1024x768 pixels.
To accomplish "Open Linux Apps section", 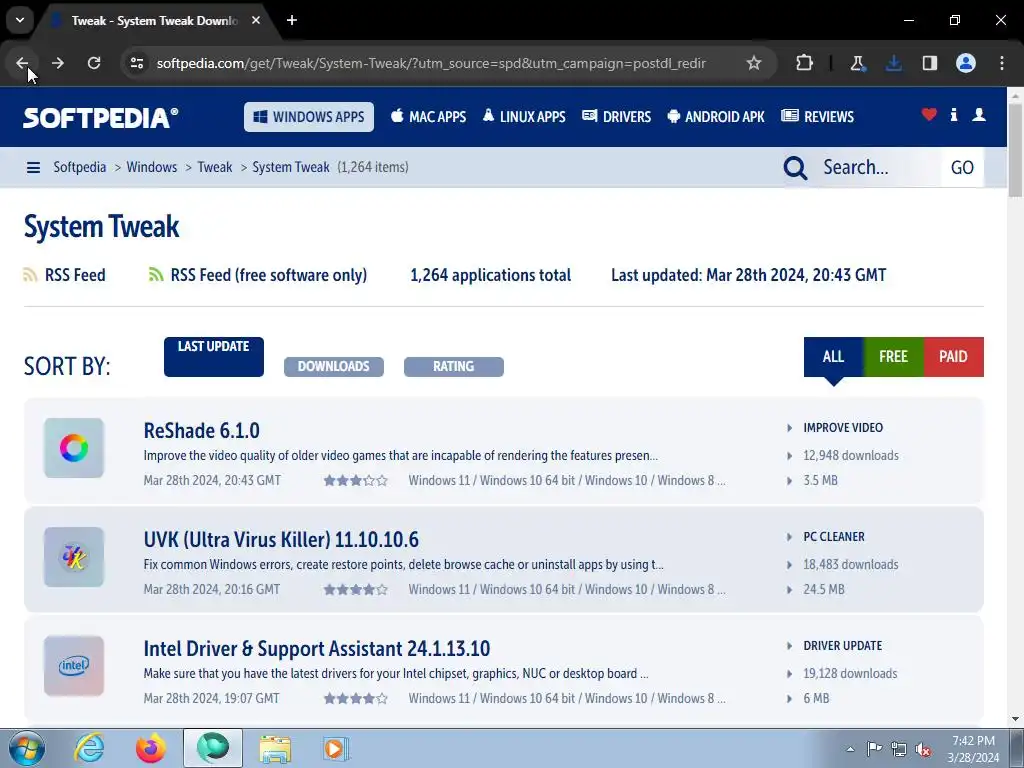I will [524, 117].
